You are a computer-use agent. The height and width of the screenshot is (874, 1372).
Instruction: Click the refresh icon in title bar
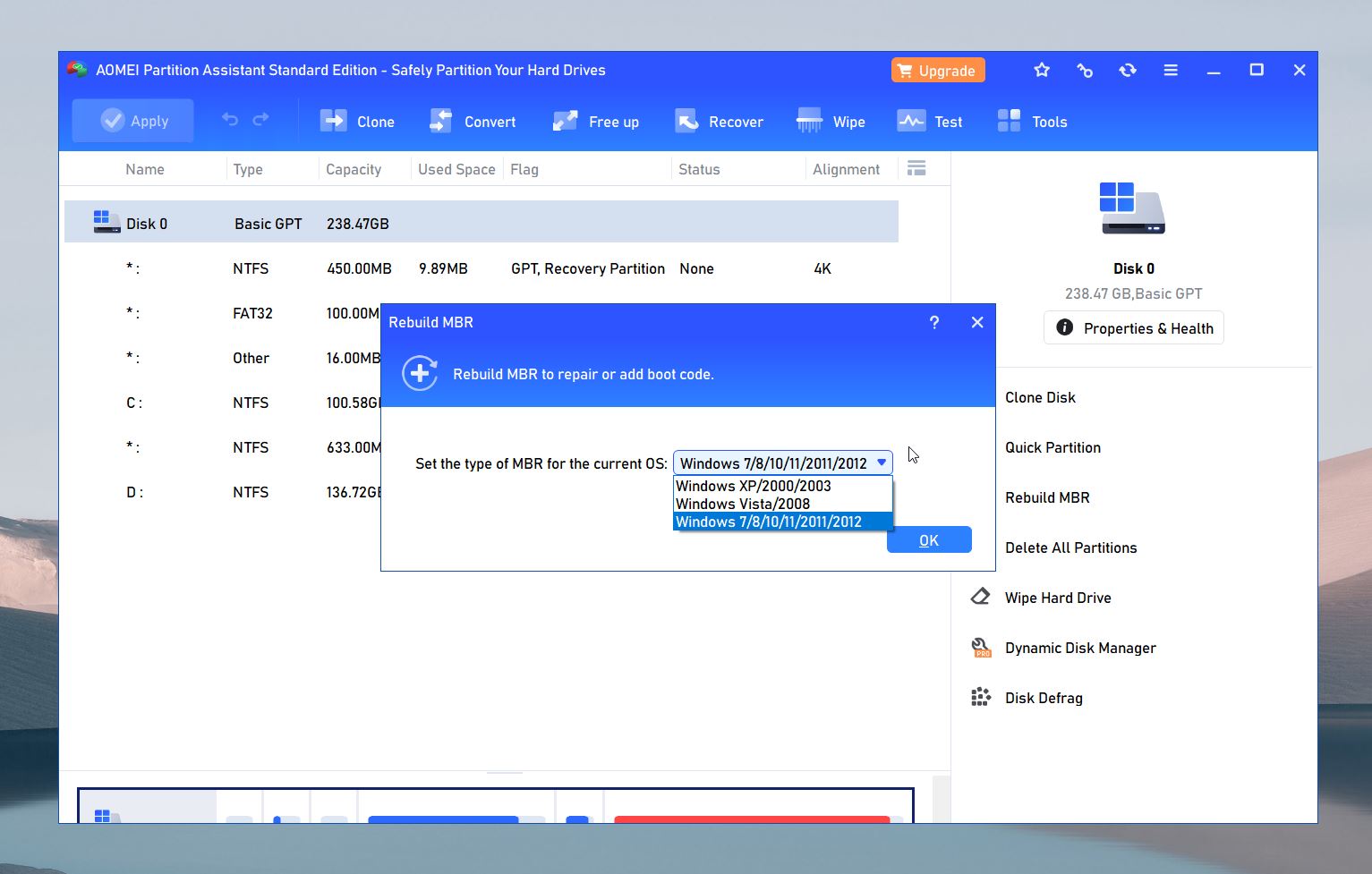pos(1128,70)
